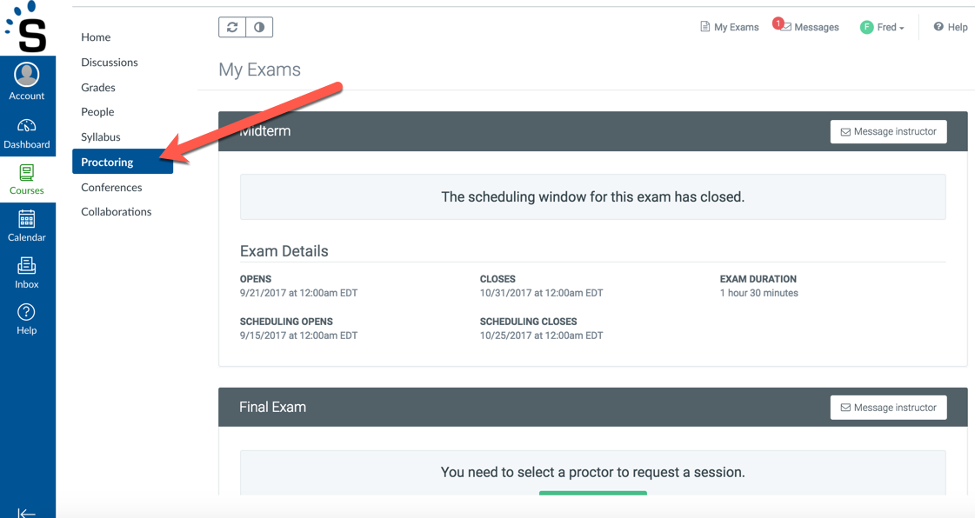The width and height of the screenshot is (977, 518).
Task: Open the Dashboard speedometer icon
Action: [x=27, y=126]
